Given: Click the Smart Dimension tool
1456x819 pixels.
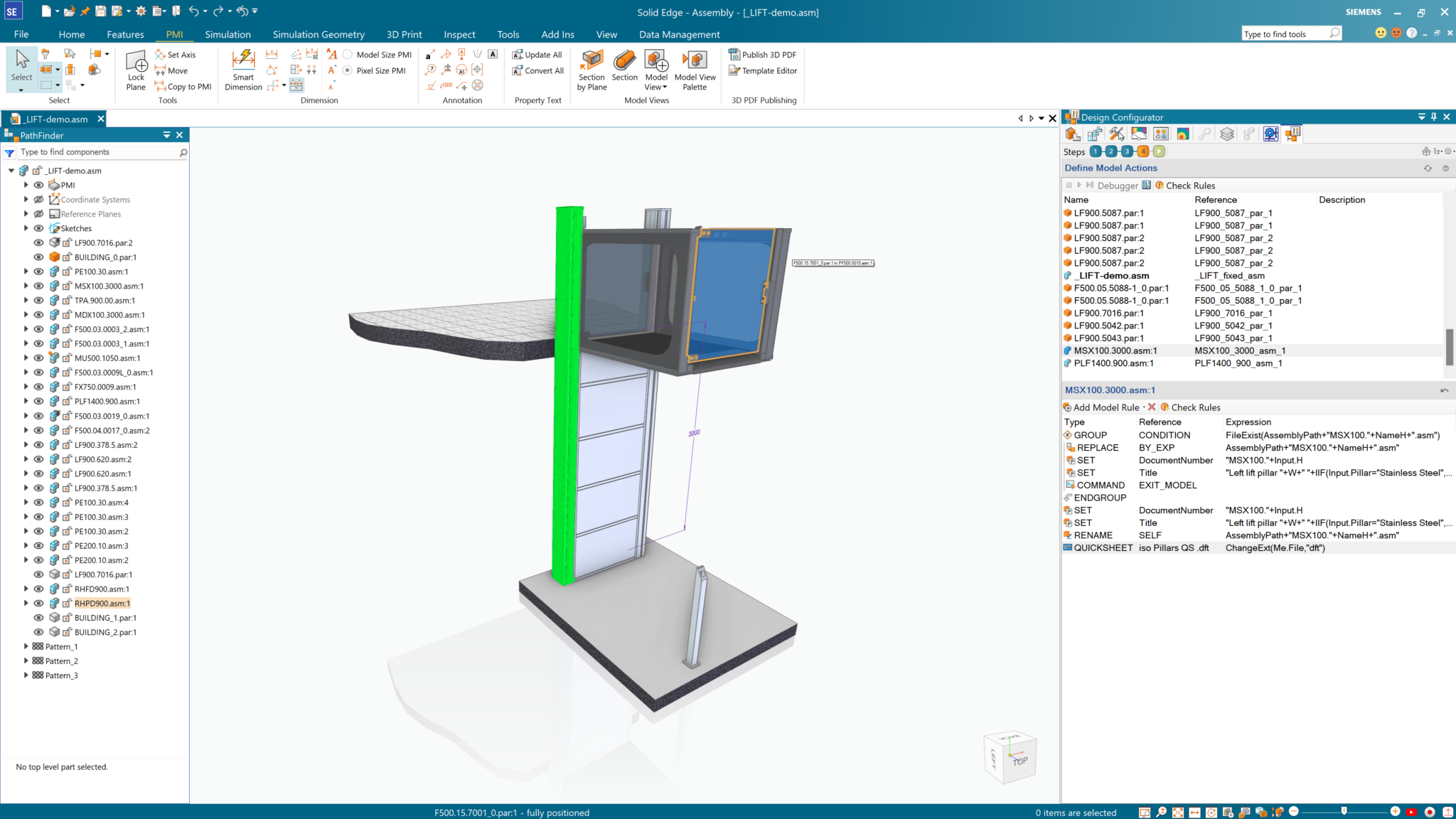Looking at the screenshot, I should click(x=243, y=70).
